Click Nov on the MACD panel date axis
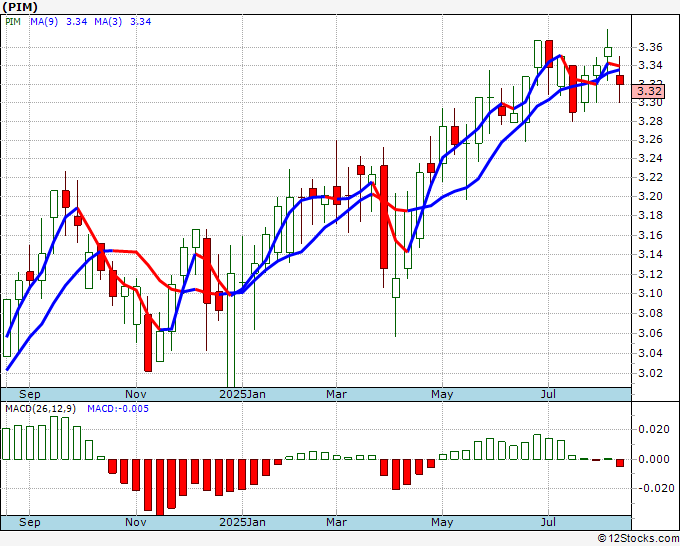Screen dimensions: 680x546 (x=136, y=522)
